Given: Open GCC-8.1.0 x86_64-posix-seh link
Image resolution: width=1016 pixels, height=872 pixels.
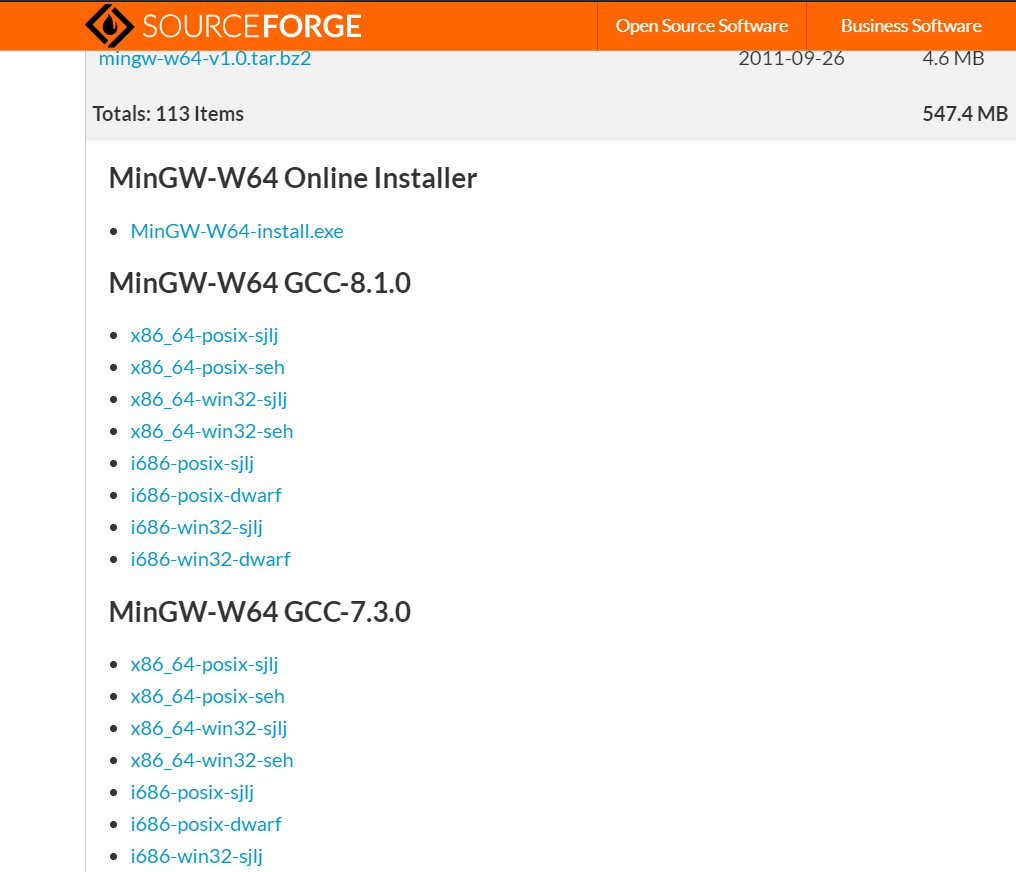Looking at the screenshot, I should (x=207, y=367).
